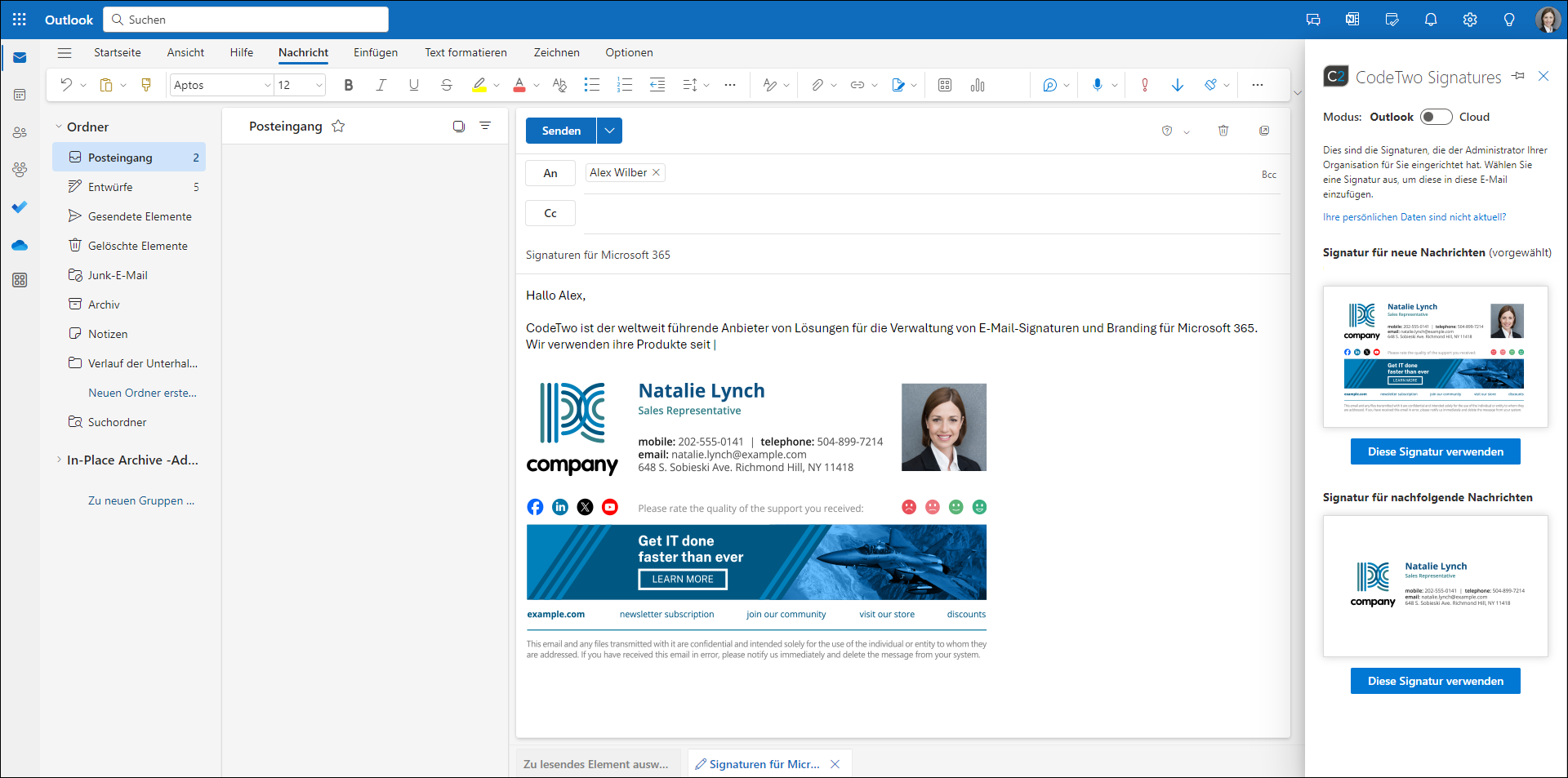
Task: Click the red font color swatch
Action: tap(519, 85)
